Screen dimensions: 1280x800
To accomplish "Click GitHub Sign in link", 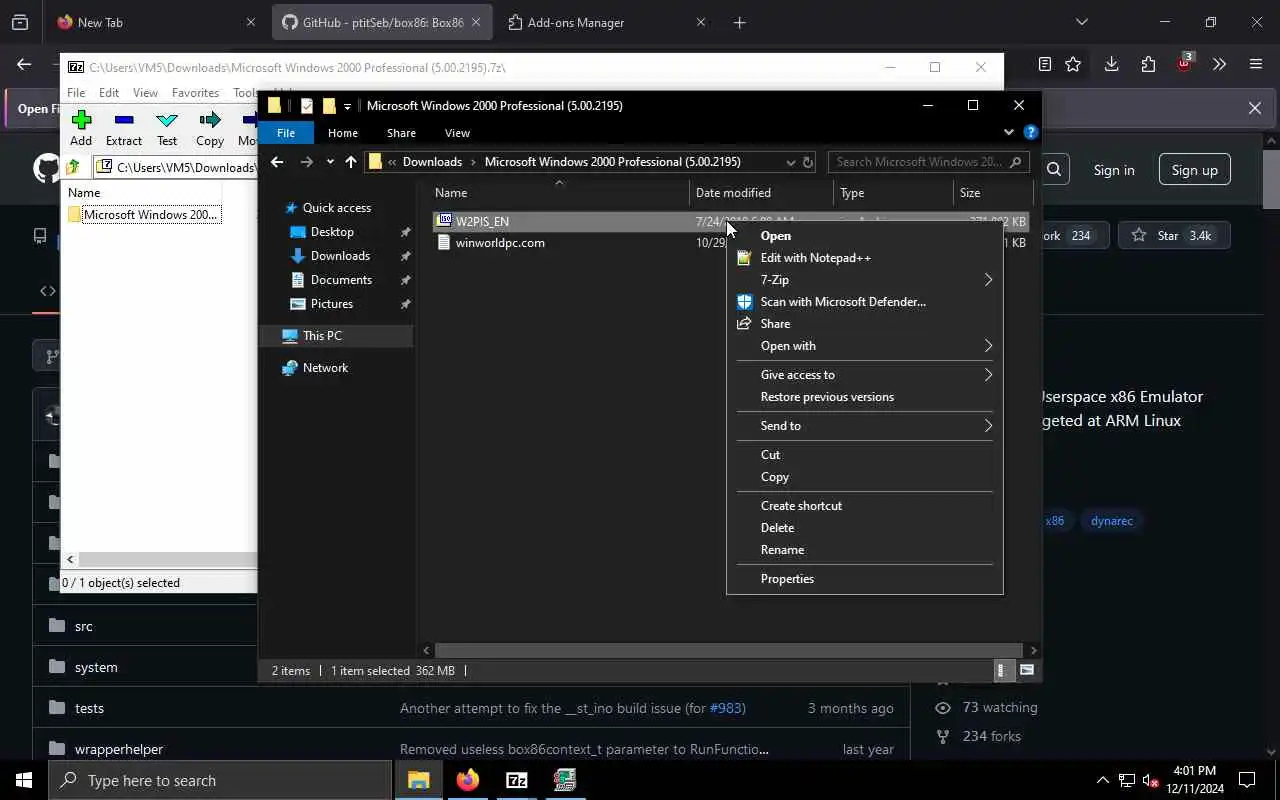I will [x=1114, y=170].
